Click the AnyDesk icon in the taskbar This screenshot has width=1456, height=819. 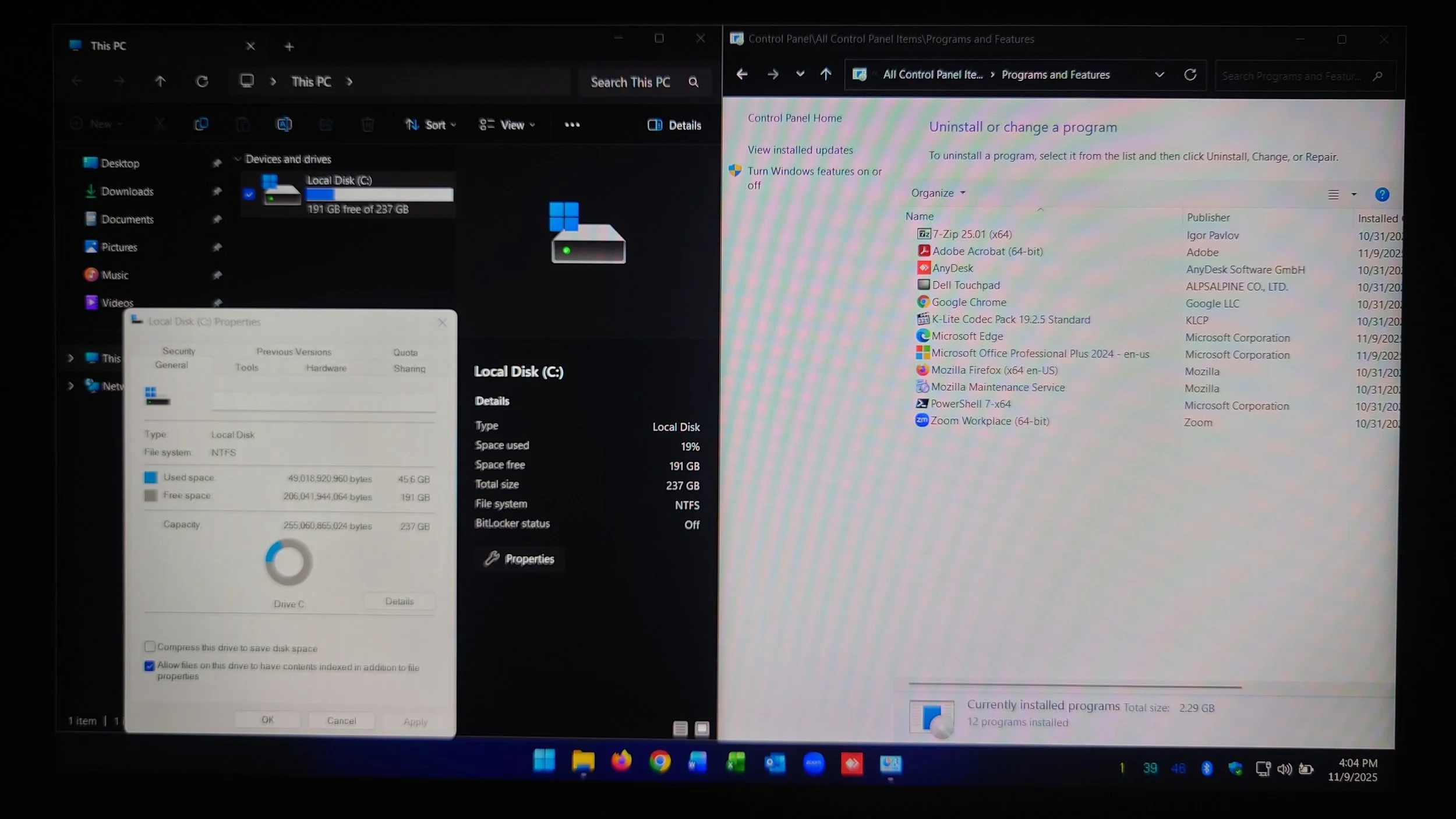[851, 764]
